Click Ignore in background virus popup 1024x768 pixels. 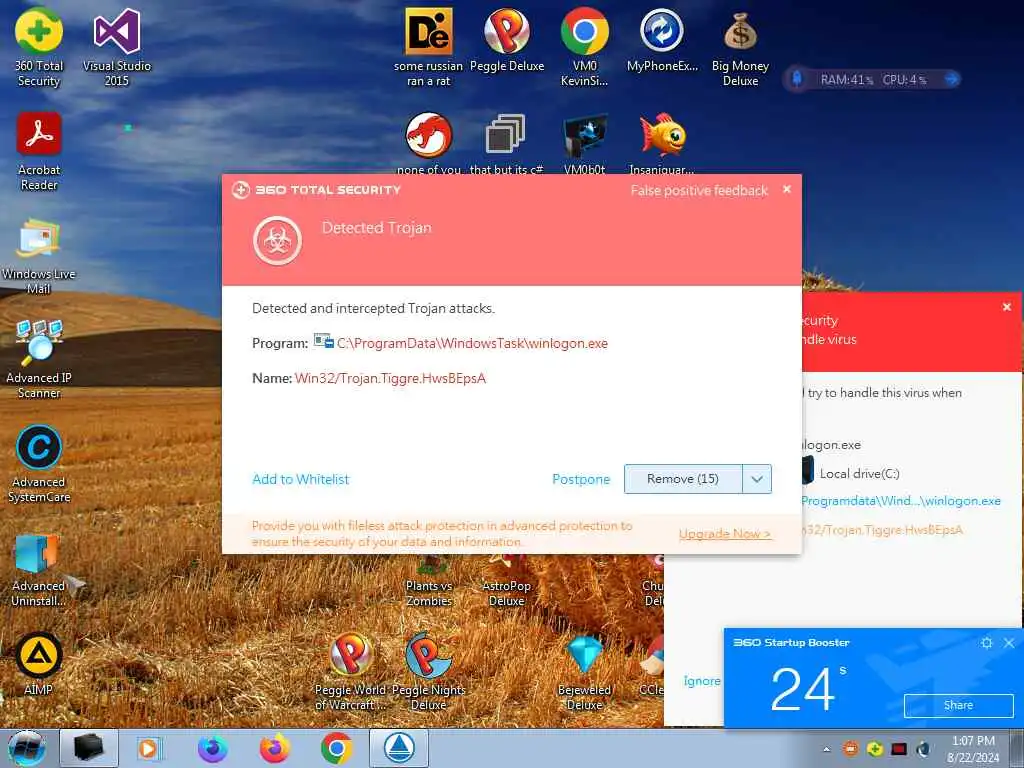pos(702,680)
